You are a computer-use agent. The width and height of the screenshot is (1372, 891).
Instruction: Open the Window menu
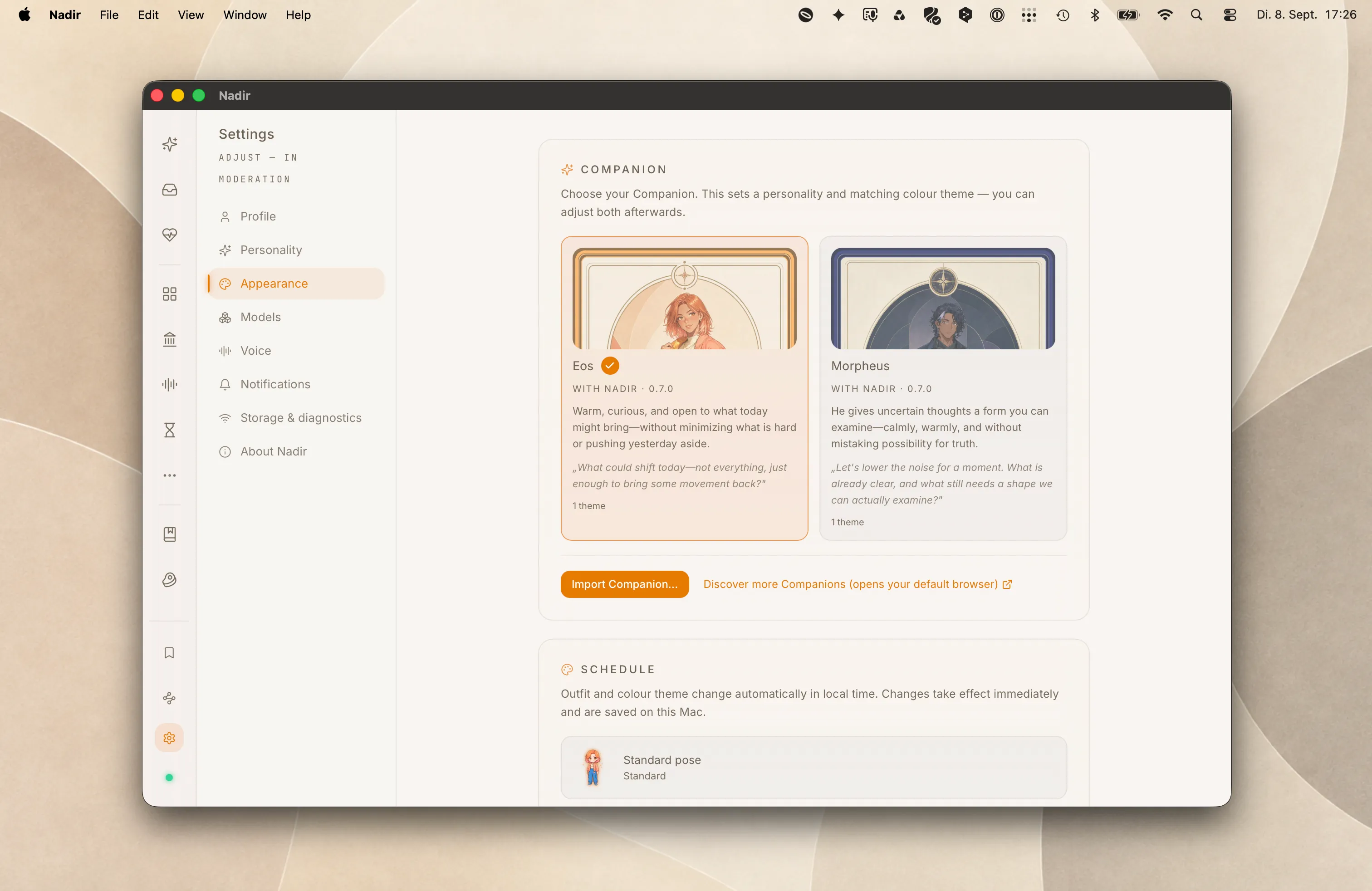245,15
